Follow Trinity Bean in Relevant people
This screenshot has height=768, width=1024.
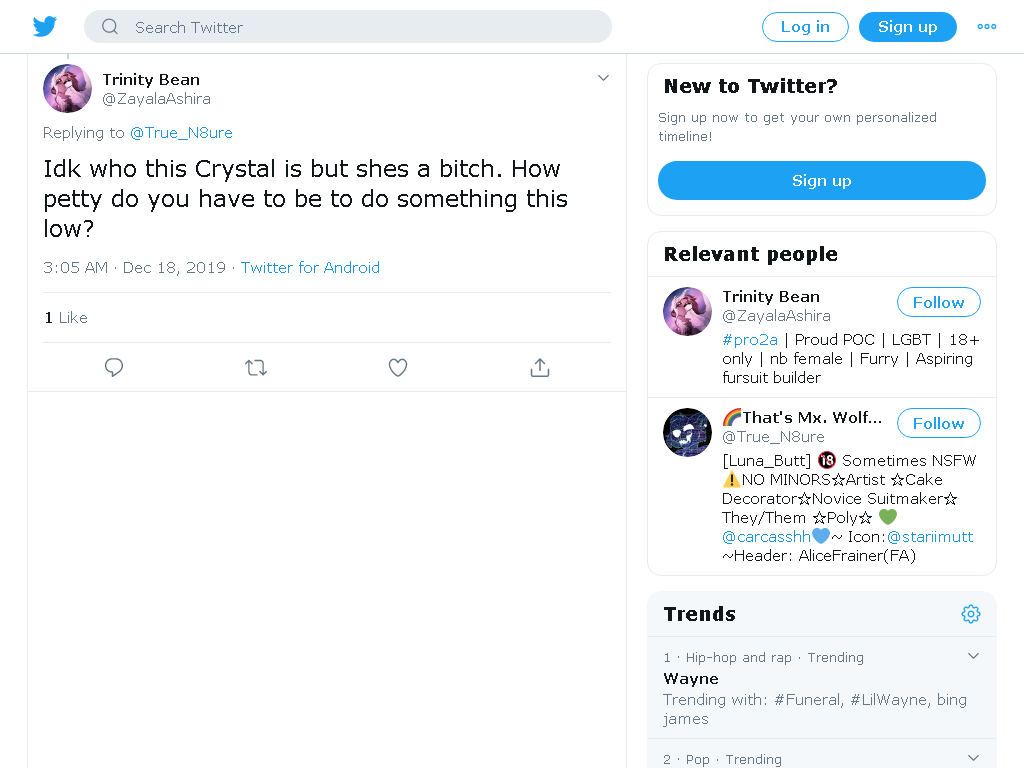938,302
